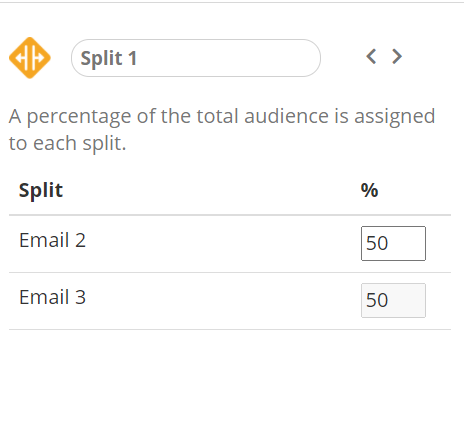This screenshot has width=464, height=422.
Task: Go to next step with right chevron
Action: click(x=397, y=56)
